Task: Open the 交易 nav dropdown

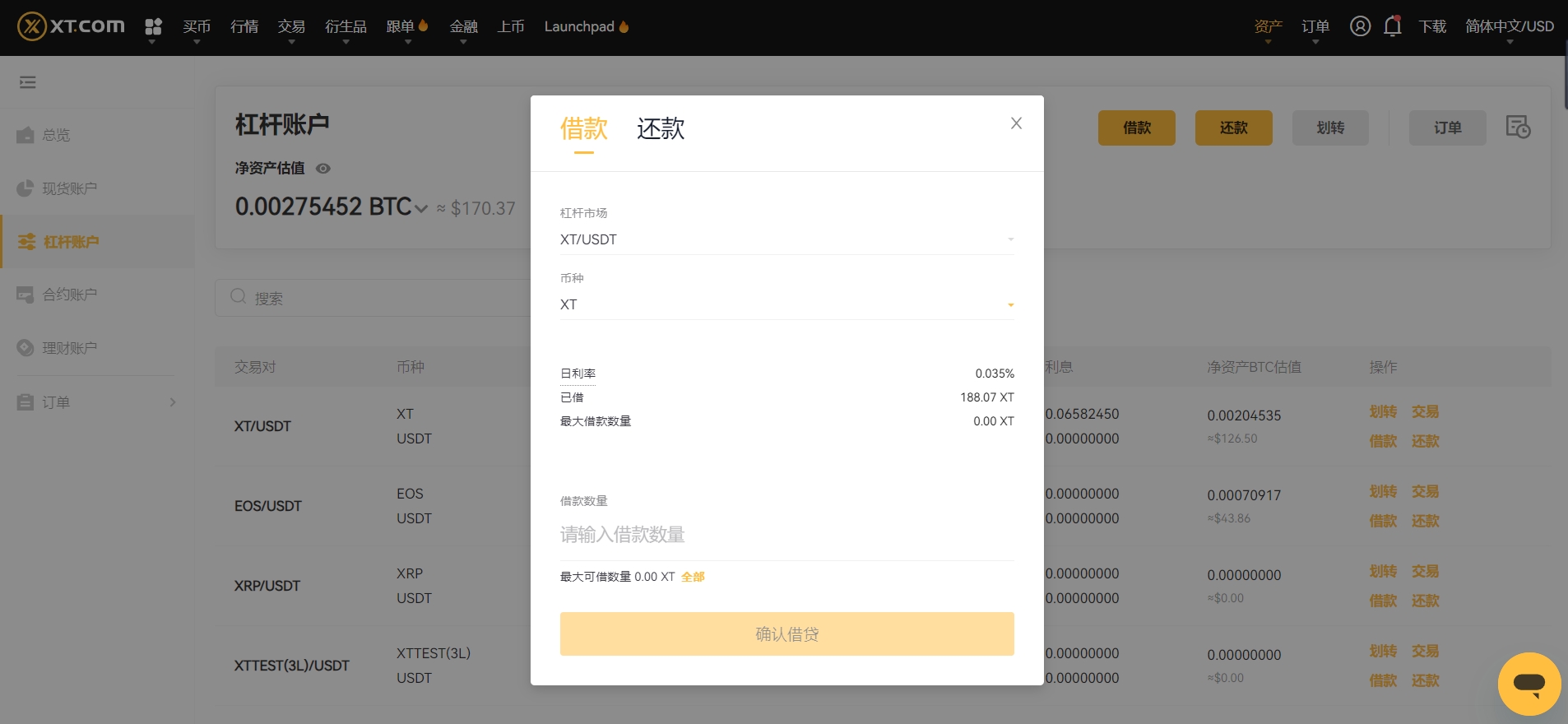Action: coord(291,27)
